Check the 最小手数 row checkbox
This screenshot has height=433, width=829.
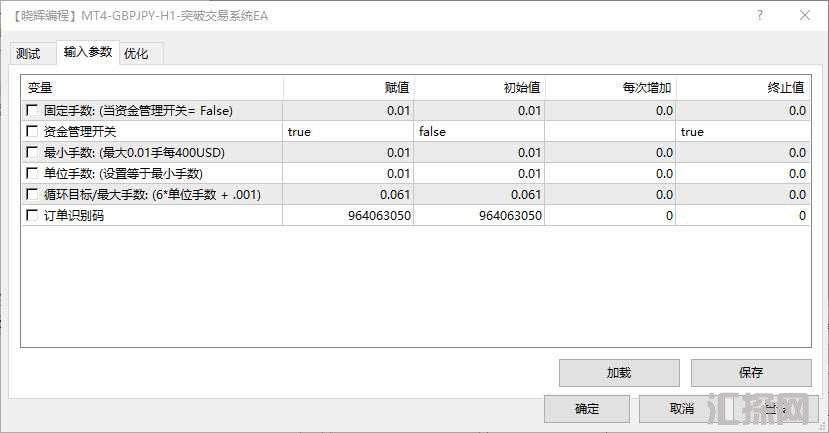32,152
